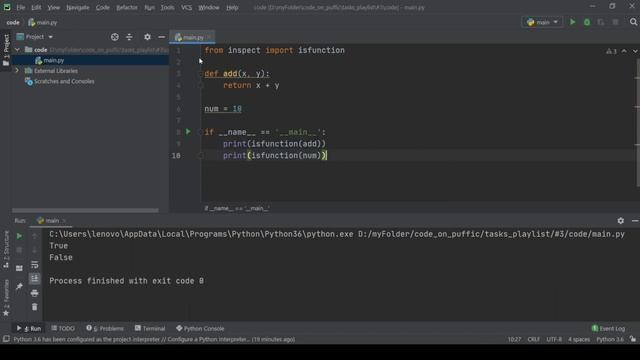Click the code breadcrumb in navigation bar
Viewport: 640px width, 360px height.
[x=13, y=22]
